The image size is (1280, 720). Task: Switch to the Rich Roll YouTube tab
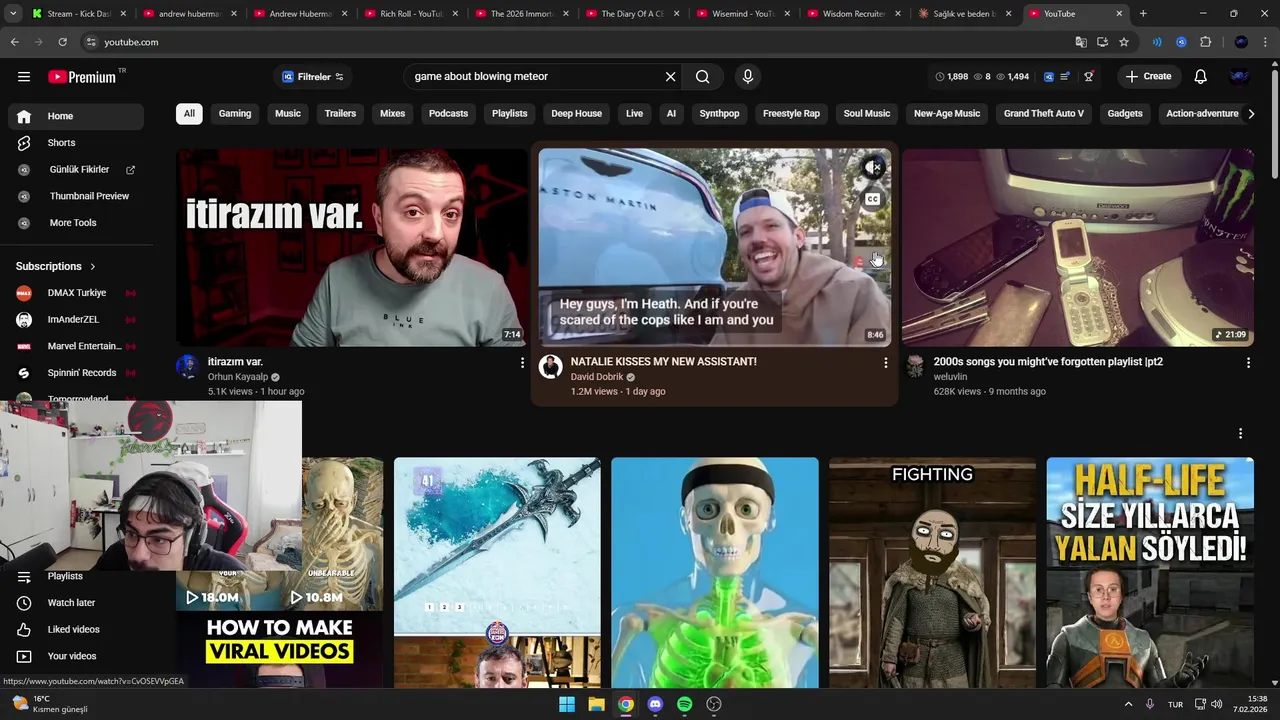click(x=411, y=14)
